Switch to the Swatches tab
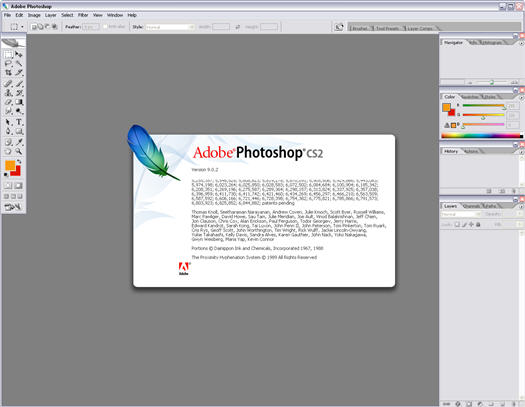Screen dimensions: 525x407 tap(470, 97)
